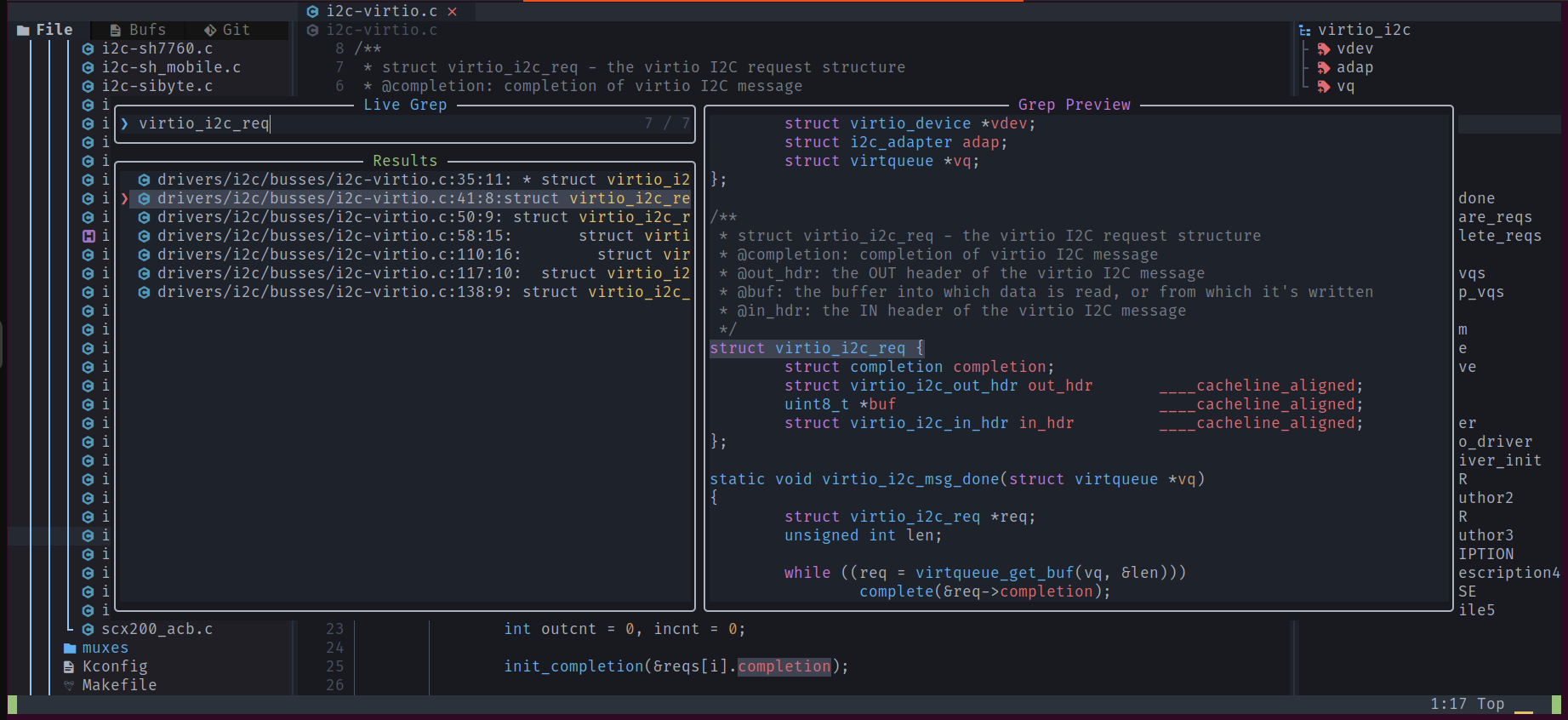Click the vdev field symbol icon in outline
The width and height of the screenshot is (1568, 720).
tap(1323, 49)
